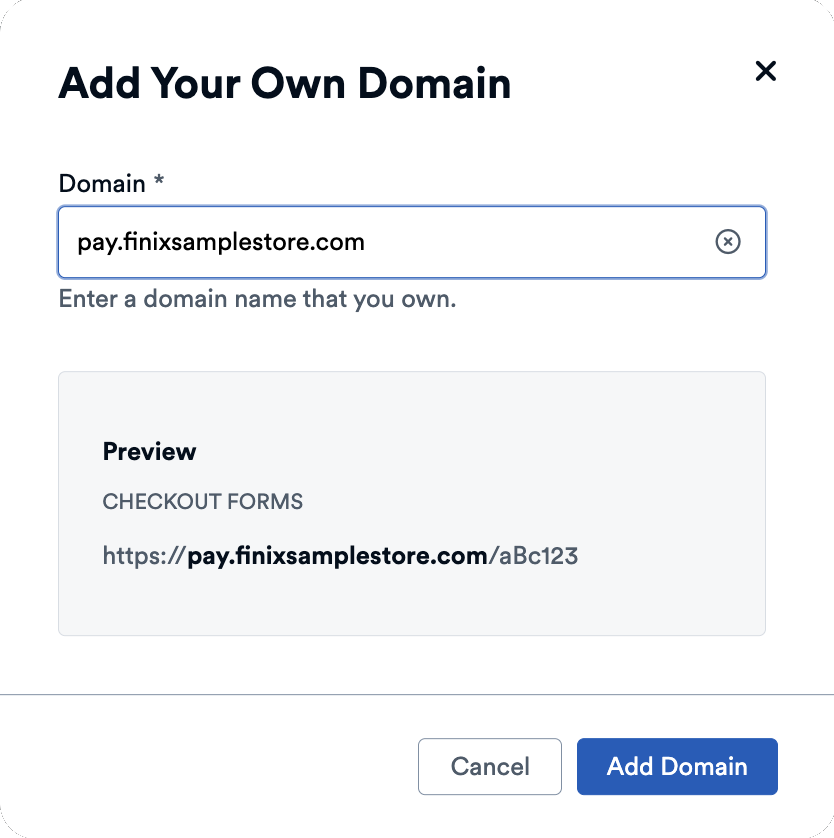Click the '/aBc123' suffix in the preview URL

[x=533, y=555]
